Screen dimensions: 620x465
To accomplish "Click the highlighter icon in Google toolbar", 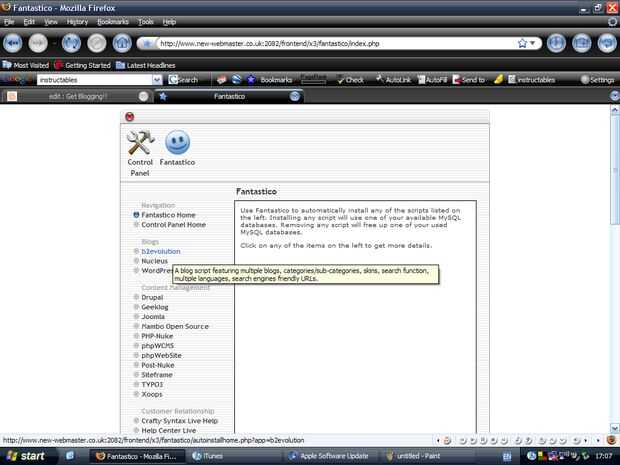I will pyautogui.click(x=499, y=80).
